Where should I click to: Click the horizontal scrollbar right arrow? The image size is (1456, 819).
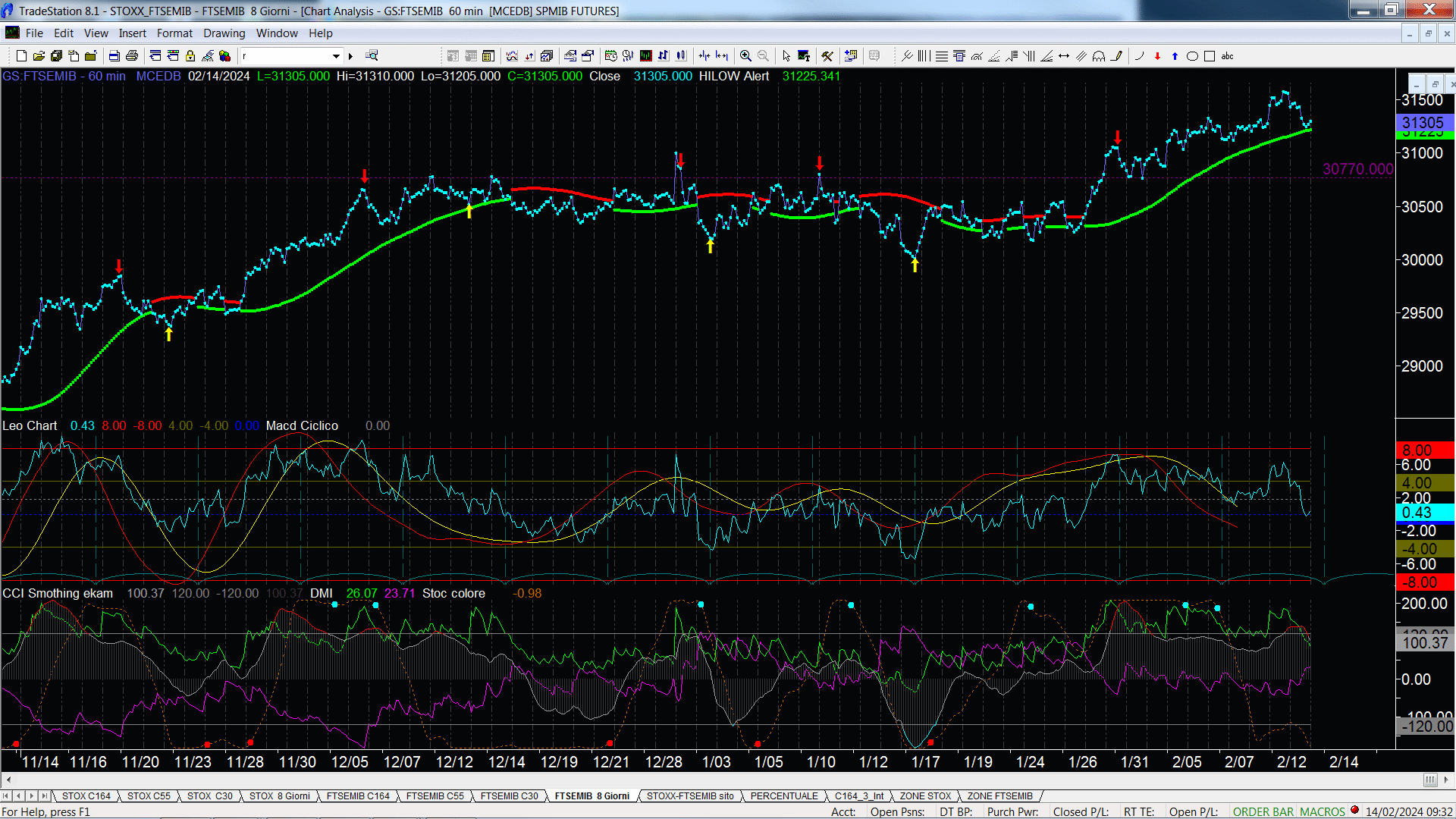pyautogui.click(x=1447, y=780)
